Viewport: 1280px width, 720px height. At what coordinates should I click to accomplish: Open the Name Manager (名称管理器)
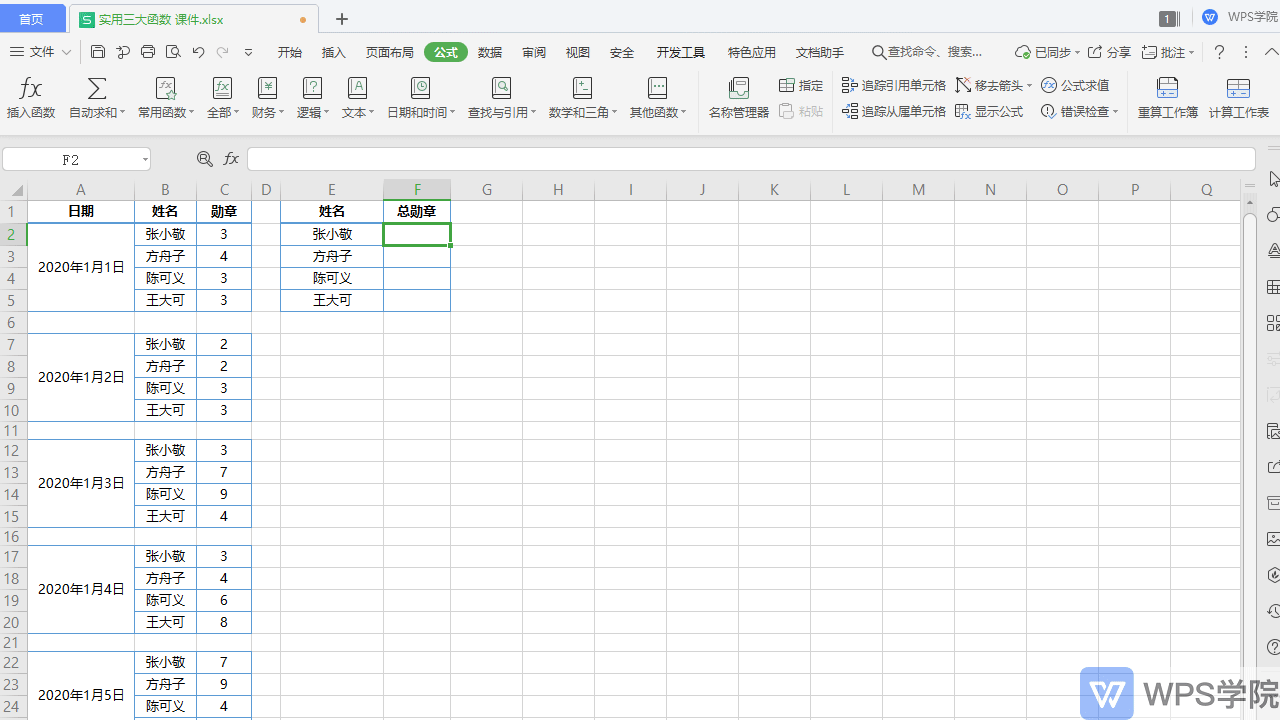[738, 98]
